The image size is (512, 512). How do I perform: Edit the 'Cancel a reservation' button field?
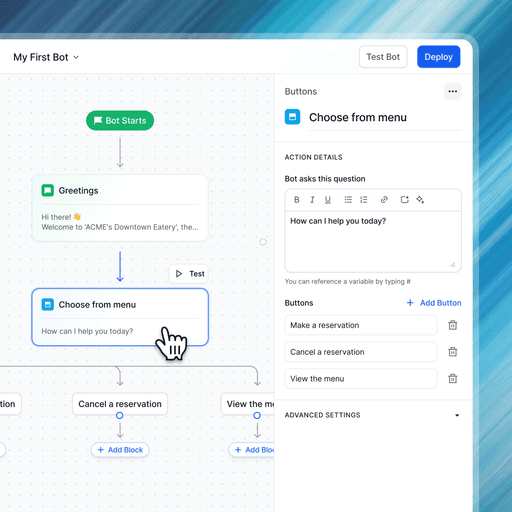coord(361,352)
